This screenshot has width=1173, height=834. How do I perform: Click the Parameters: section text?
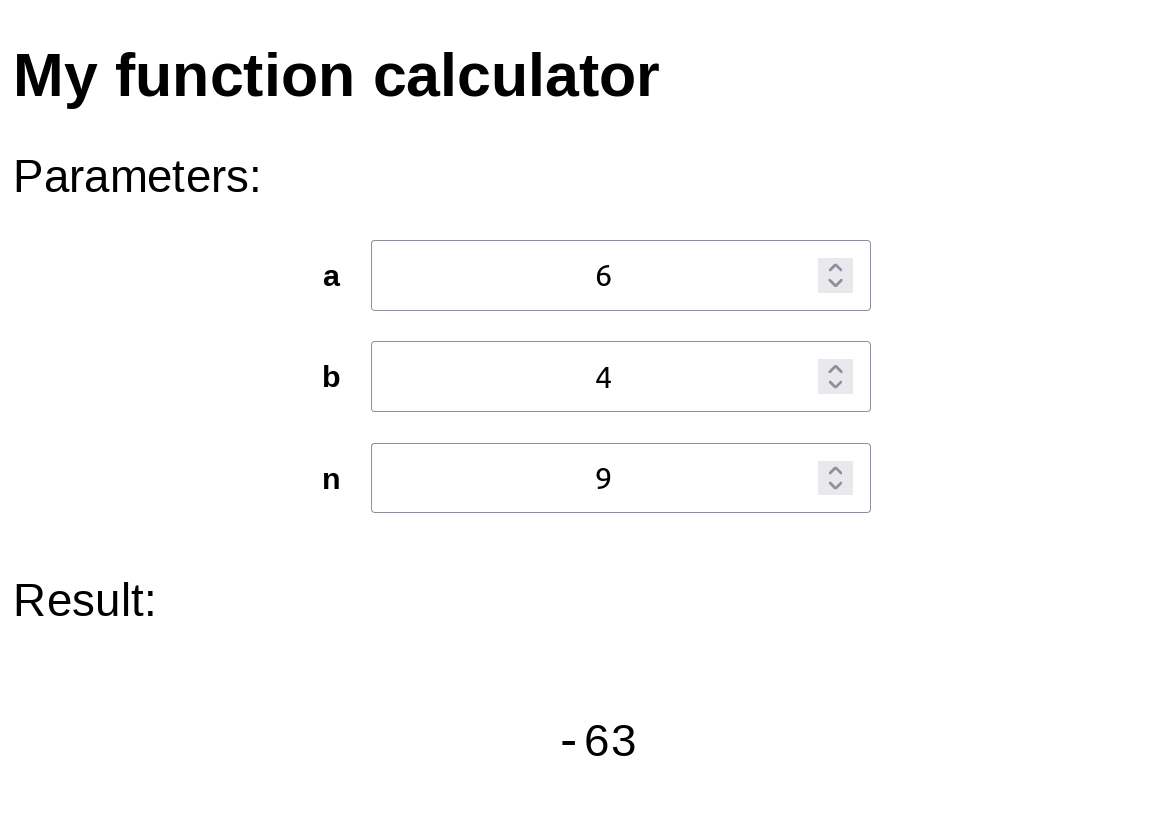pyautogui.click(x=137, y=176)
